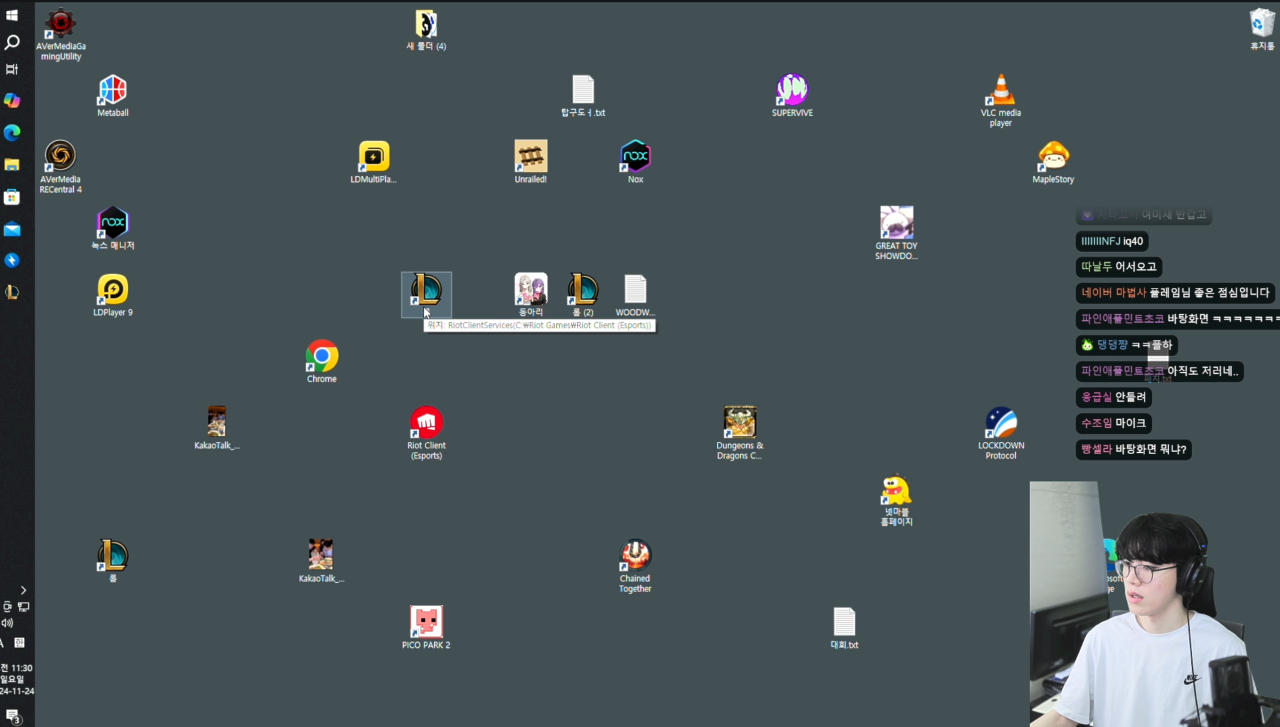This screenshot has width=1280, height=727.
Task: Open the PICO PARK 2 shortcut
Action: point(426,628)
